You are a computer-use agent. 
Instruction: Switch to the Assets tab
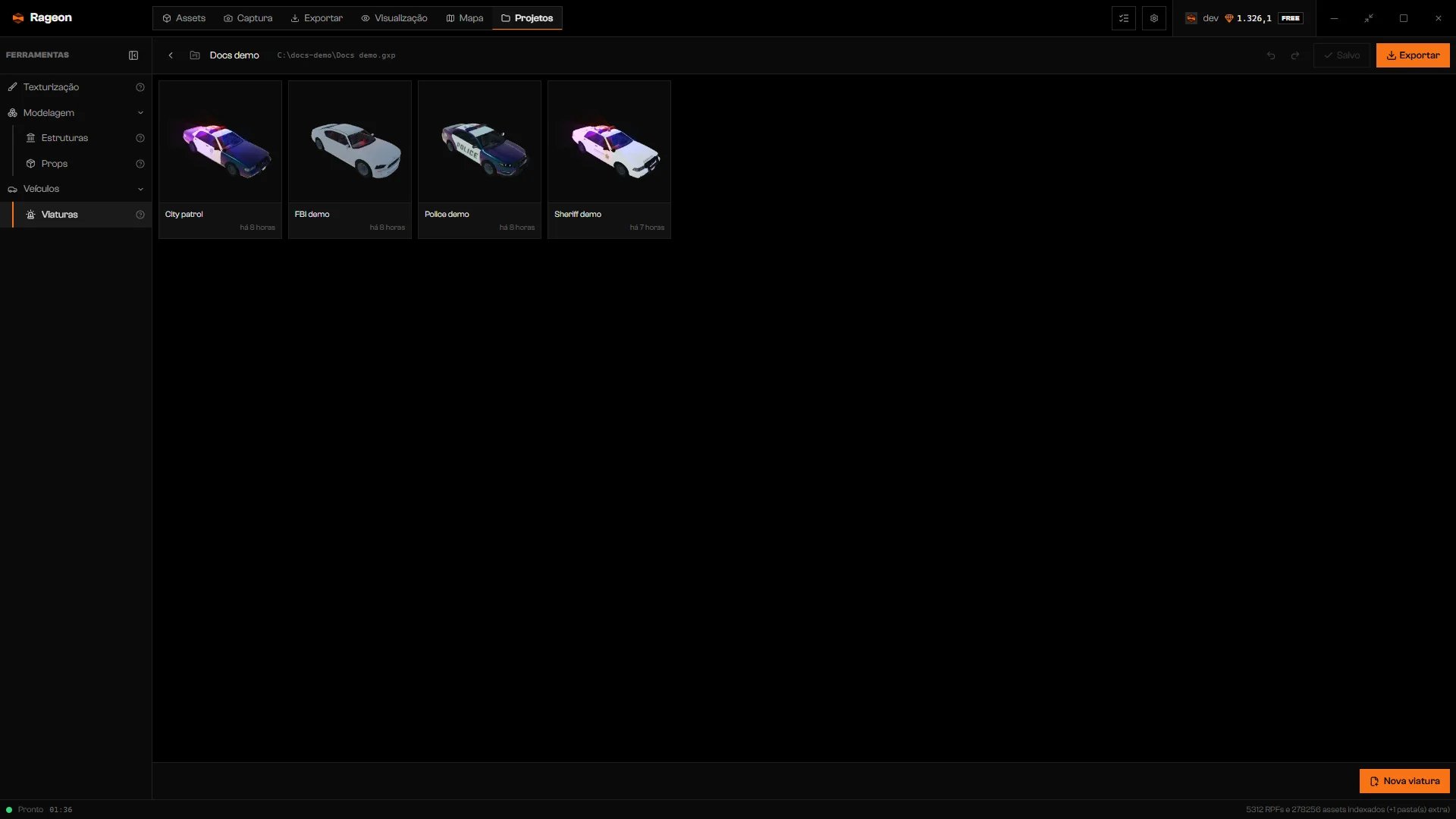[184, 18]
